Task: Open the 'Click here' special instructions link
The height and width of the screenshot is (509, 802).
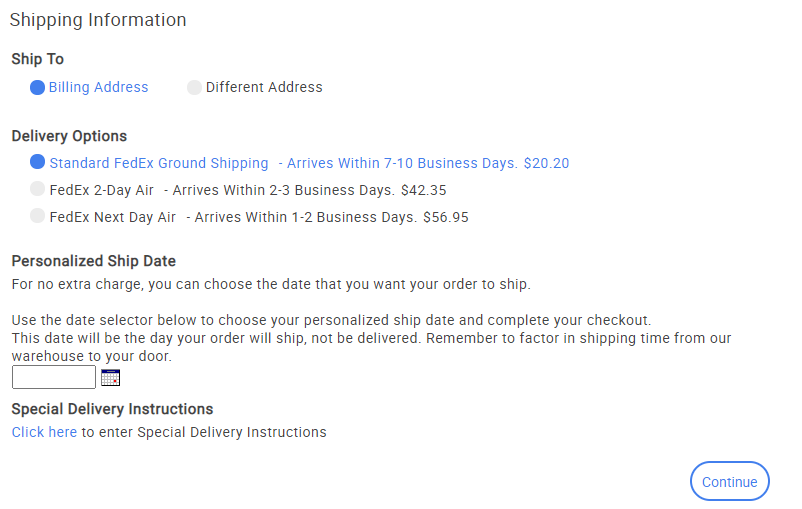Action: coord(44,432)
